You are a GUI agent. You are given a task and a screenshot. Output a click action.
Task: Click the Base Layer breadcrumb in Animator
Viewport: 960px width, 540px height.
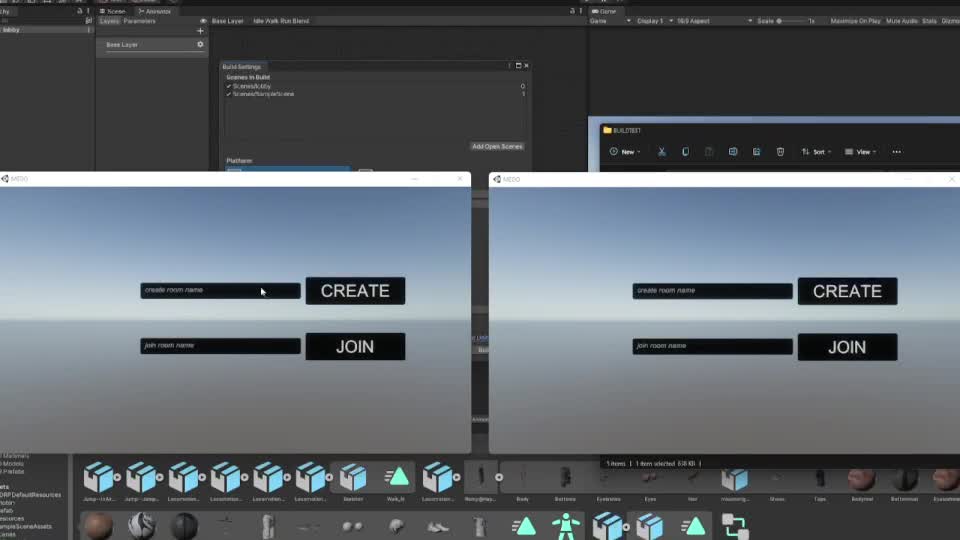[x=228, y=21]
